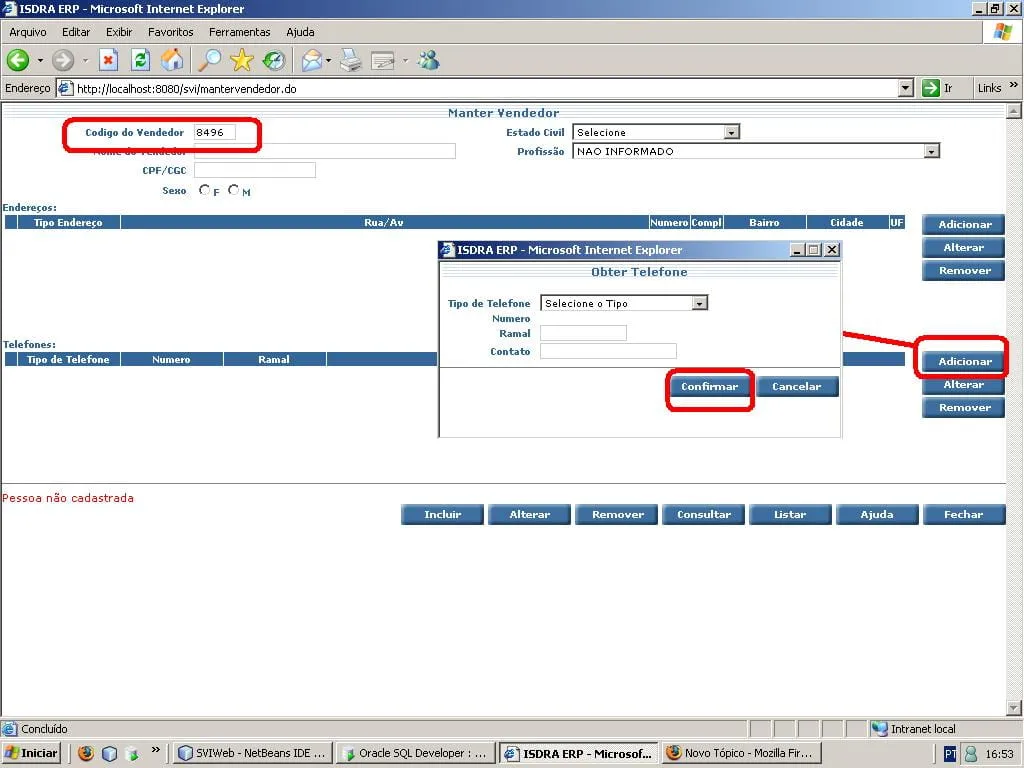This screenshot has height=768, width=1024.
Task: Click the CPF/CGC input field
Action: 255,170
